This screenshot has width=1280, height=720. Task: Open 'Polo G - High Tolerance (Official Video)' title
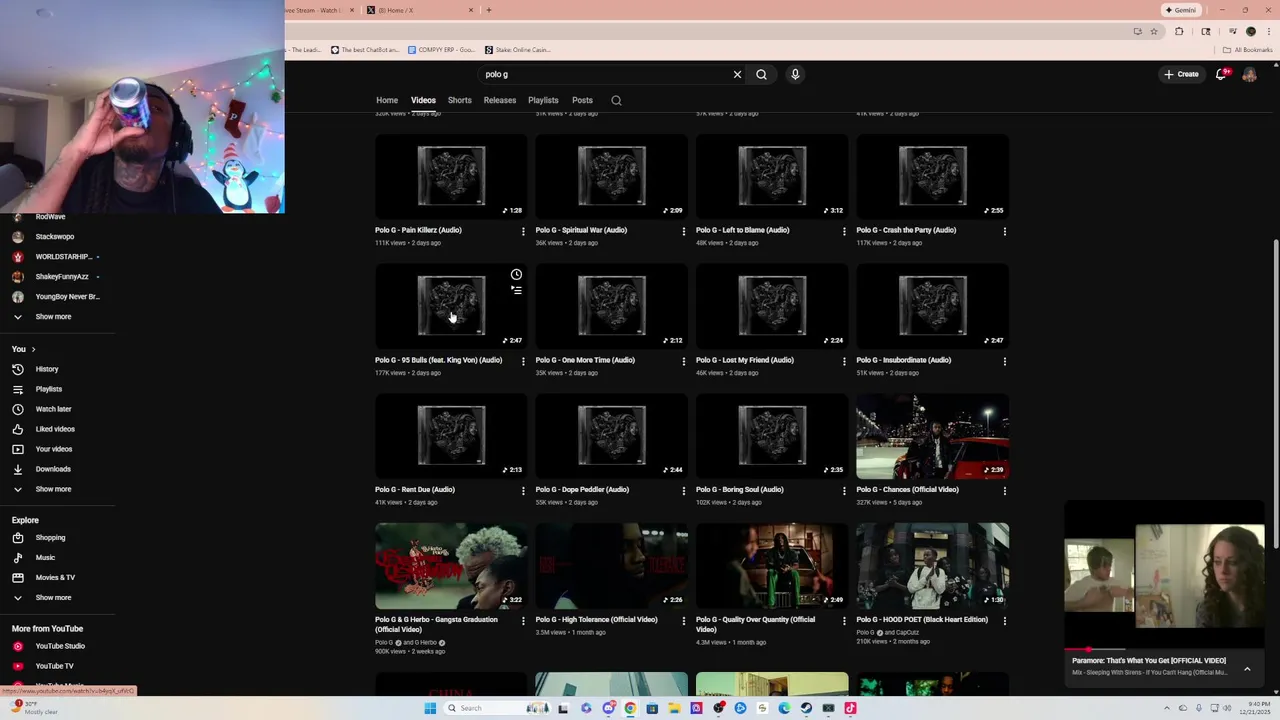coord(596,620)
